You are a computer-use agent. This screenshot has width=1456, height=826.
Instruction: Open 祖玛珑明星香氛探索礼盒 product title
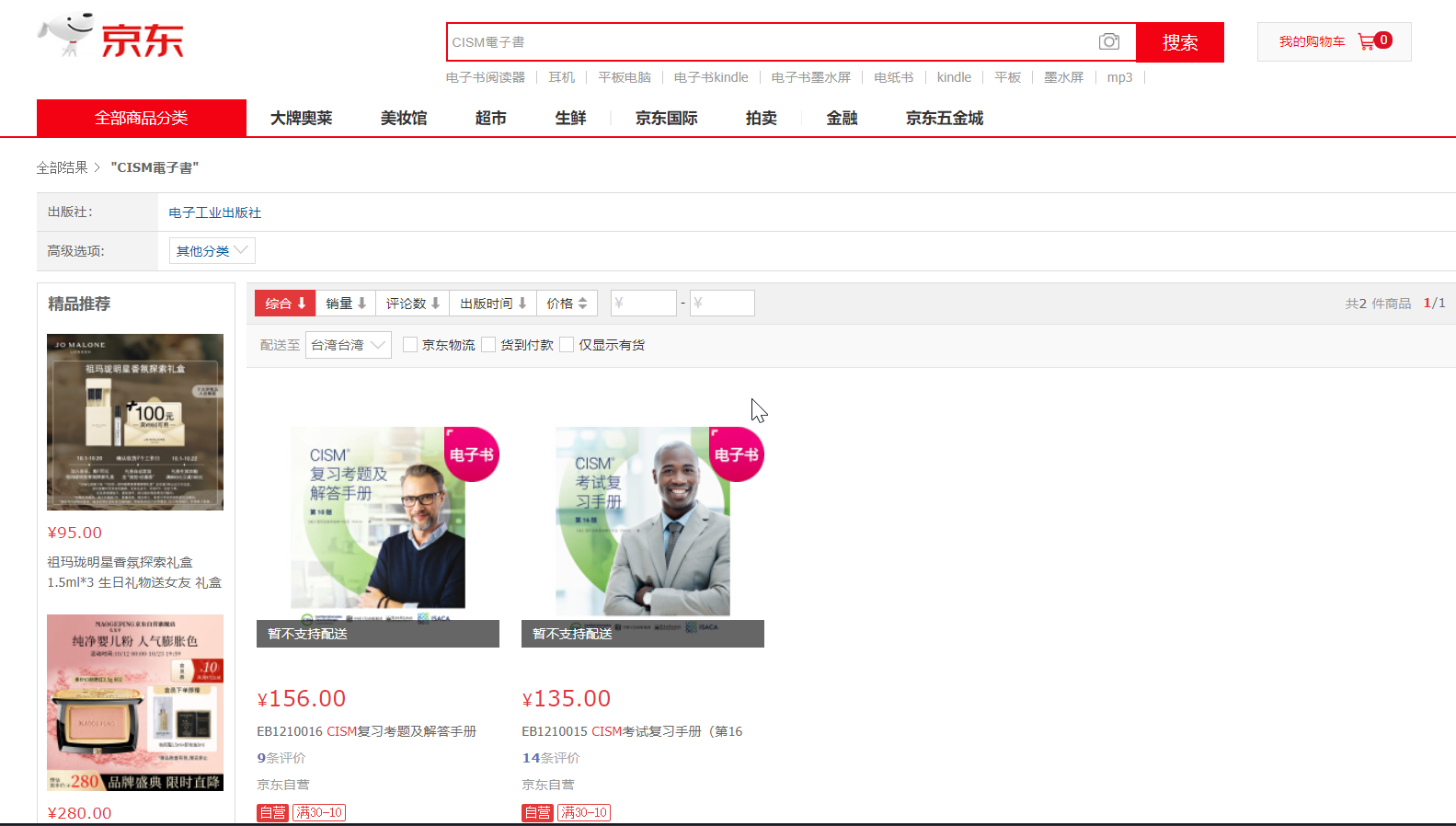(x=134, y=572)
